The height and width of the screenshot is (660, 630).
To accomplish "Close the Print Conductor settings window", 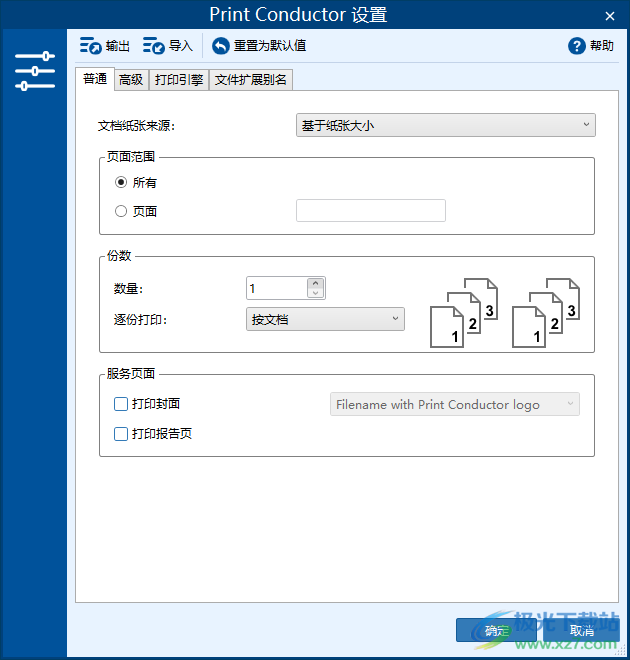I will tap(609, 16).
